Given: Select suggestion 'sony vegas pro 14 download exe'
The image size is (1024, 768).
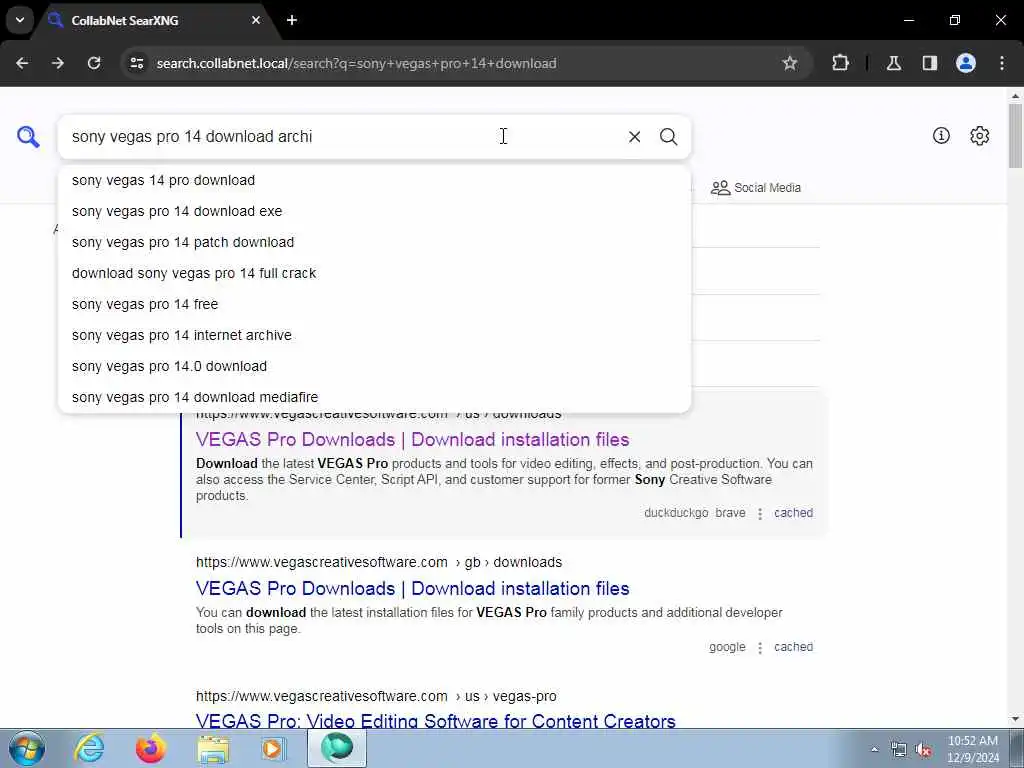Looking at the screenshot, I should click(374, 211).
